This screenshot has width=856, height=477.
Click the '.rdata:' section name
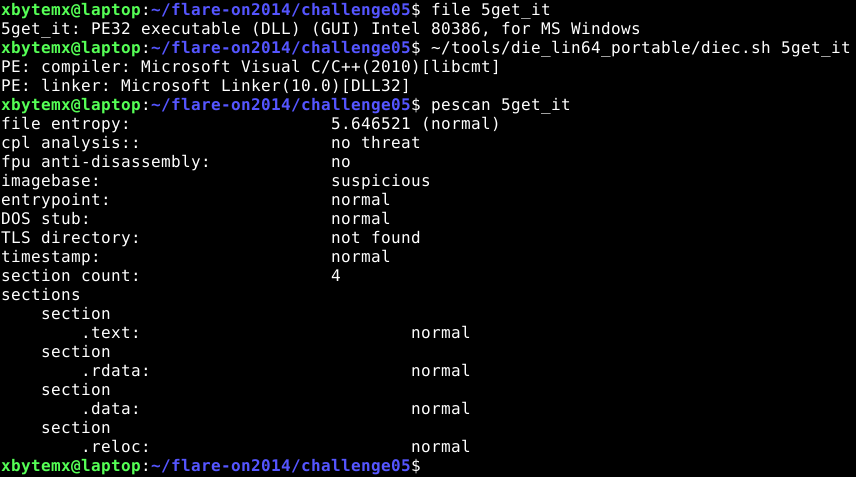click(116, 371)
